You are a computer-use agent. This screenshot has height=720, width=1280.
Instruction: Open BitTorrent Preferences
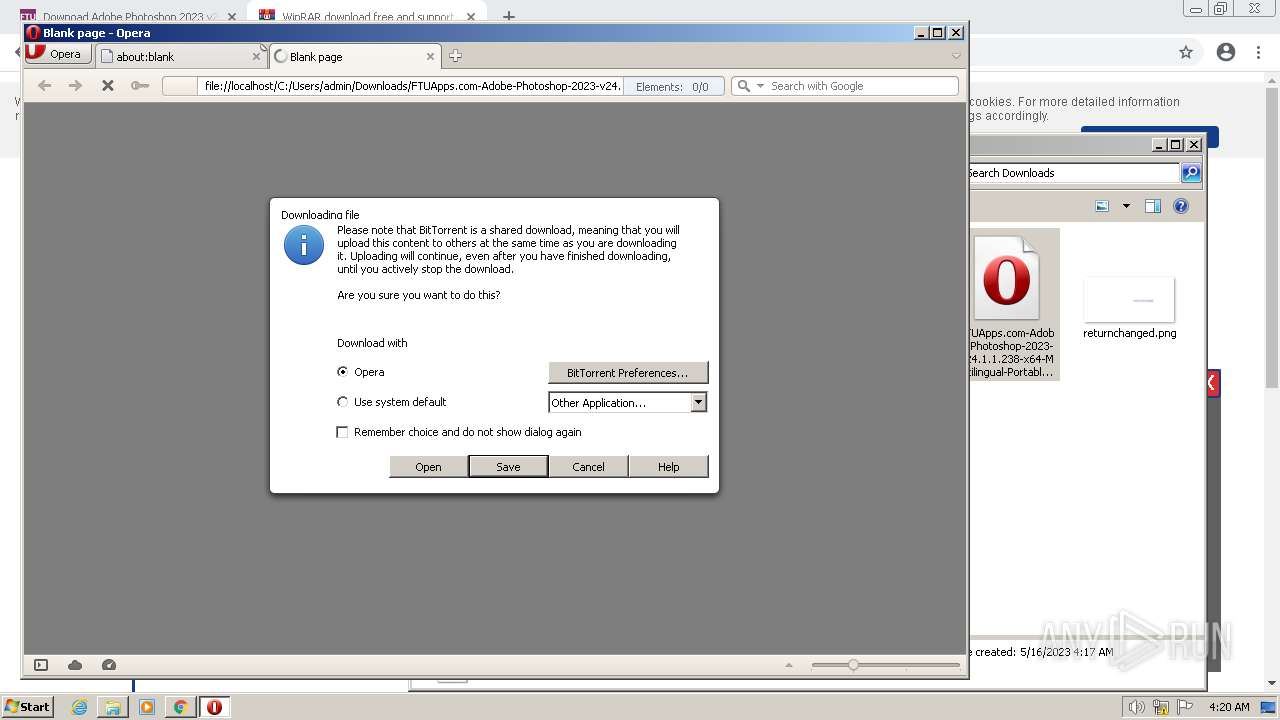[628, 373]
